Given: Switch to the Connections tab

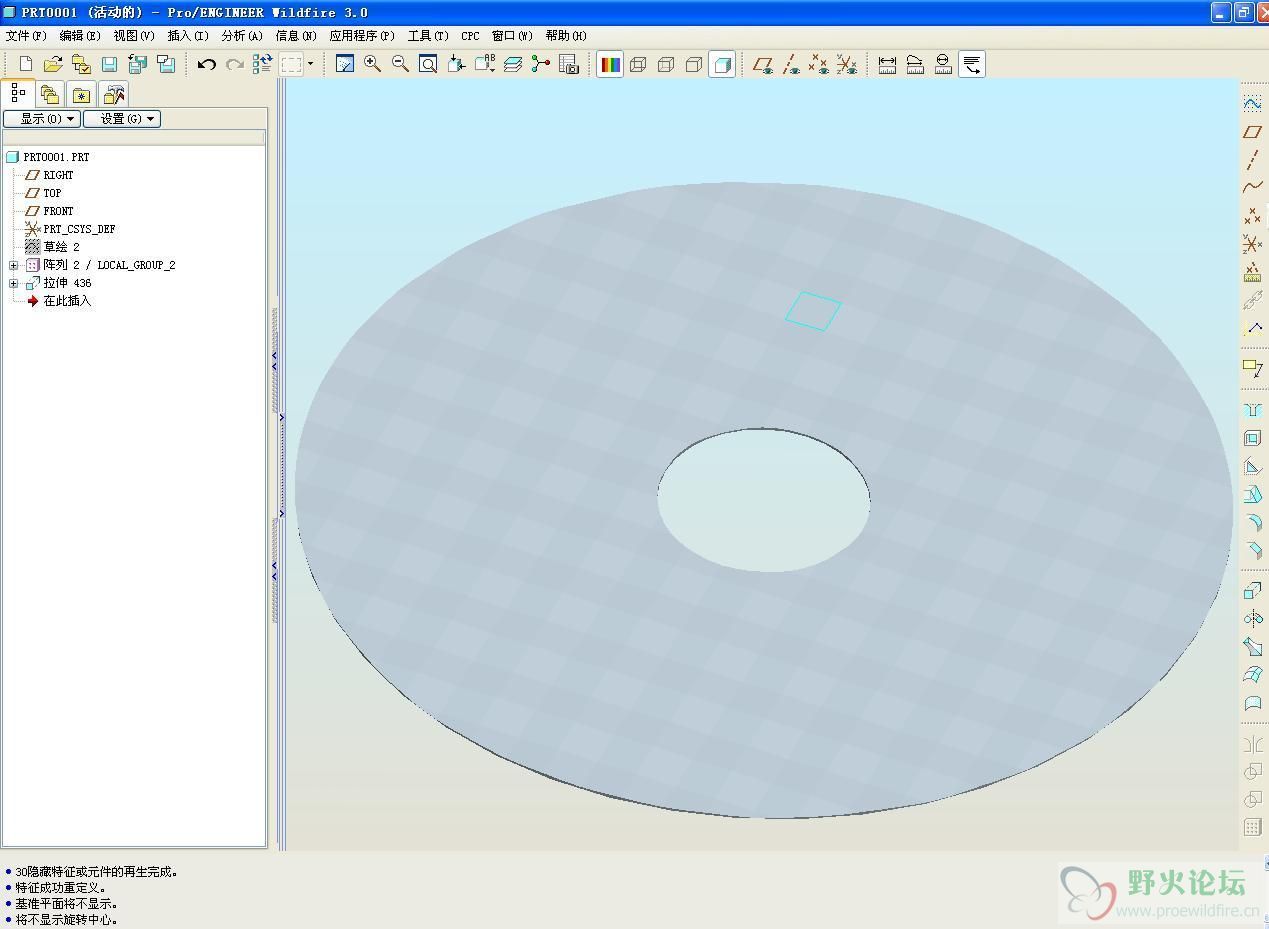Looking at the screenshot, I should tap(114, 94).
